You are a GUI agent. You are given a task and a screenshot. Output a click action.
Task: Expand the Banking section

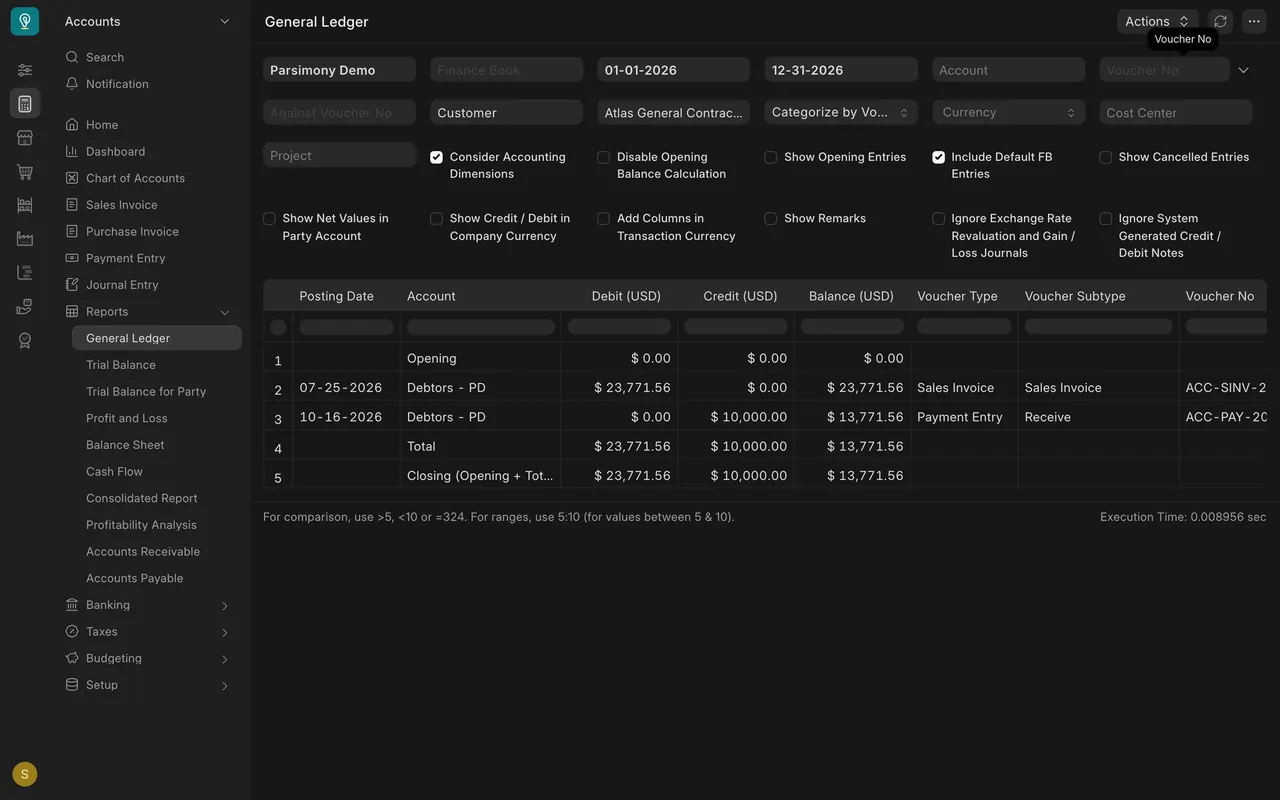[x=225, y=606]
